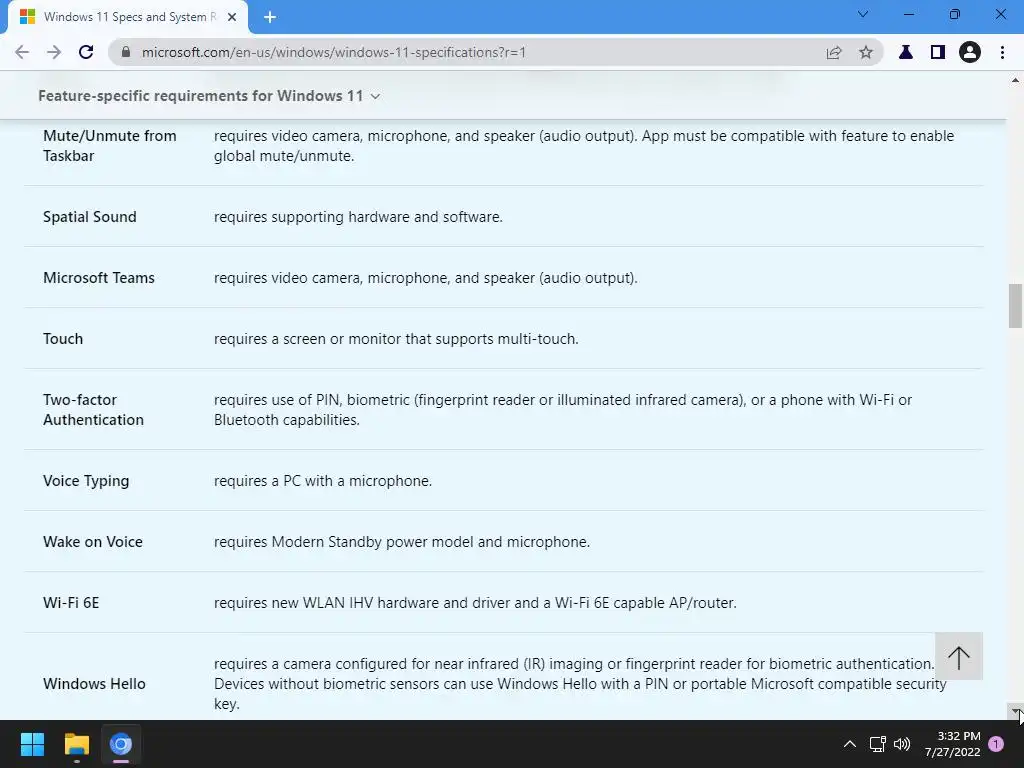The width and height of the screenshot is (1024, 768).
Task: Select the 'Spatial Sound' feature name
Action: pyautogui.click(x=89, y=217)
